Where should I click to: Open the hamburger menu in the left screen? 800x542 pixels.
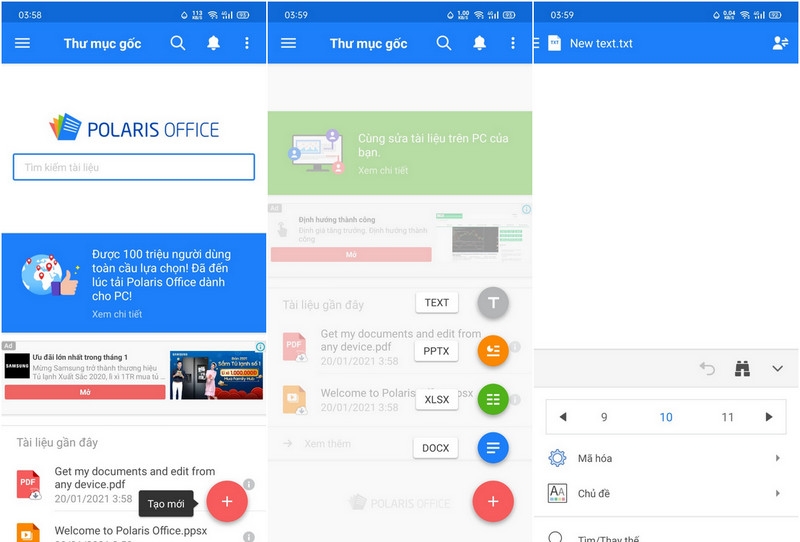22,43
